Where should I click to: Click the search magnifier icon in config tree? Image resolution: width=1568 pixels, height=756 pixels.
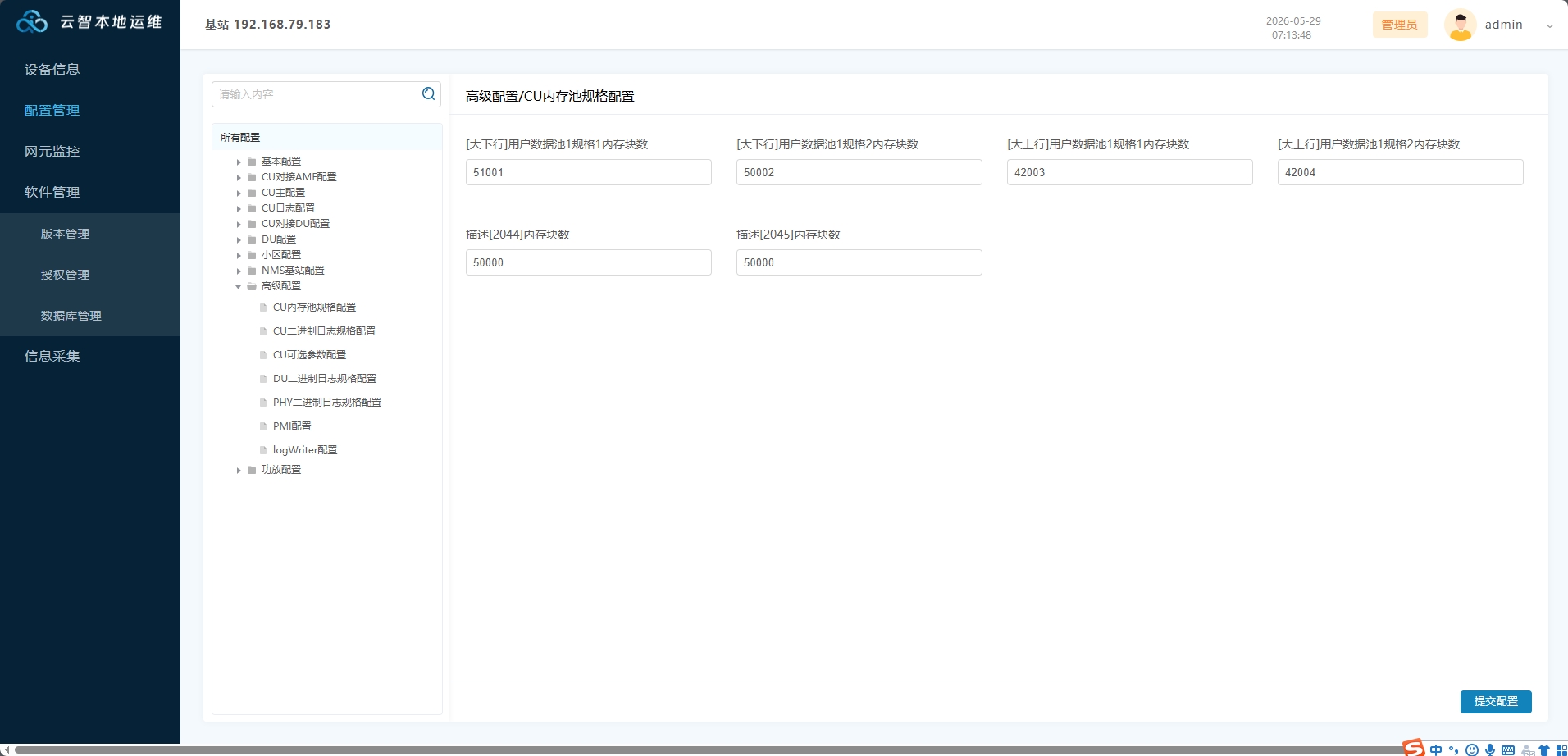click(428, 94)
